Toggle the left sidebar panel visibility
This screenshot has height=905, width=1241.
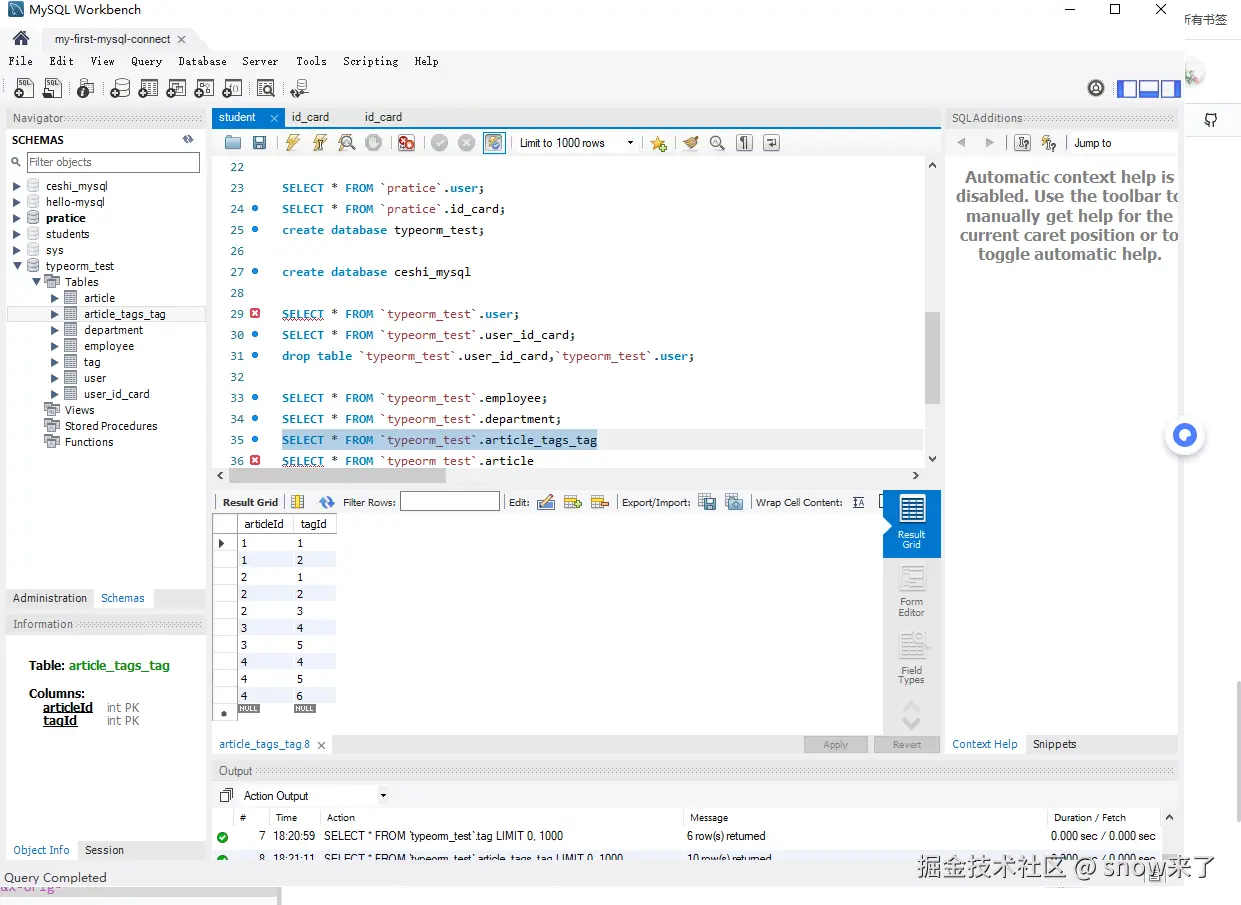point(1127,88)
